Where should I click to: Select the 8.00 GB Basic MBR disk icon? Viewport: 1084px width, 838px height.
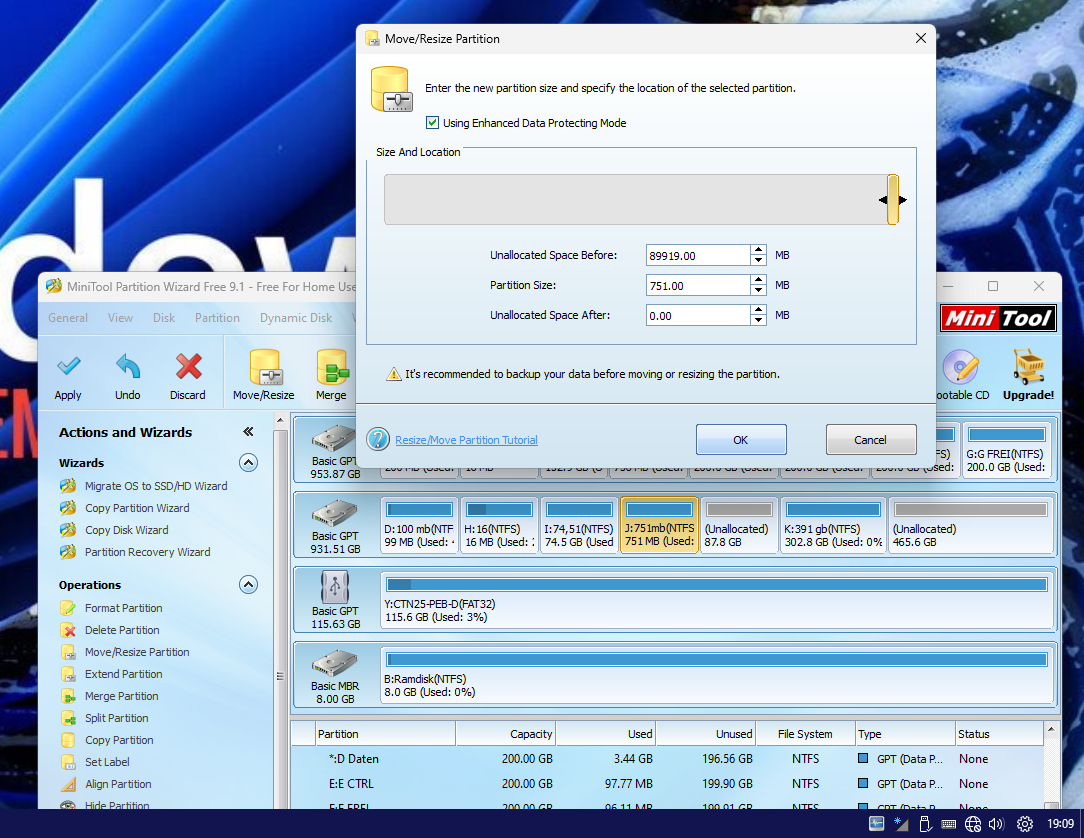click(x=335, y=664)
